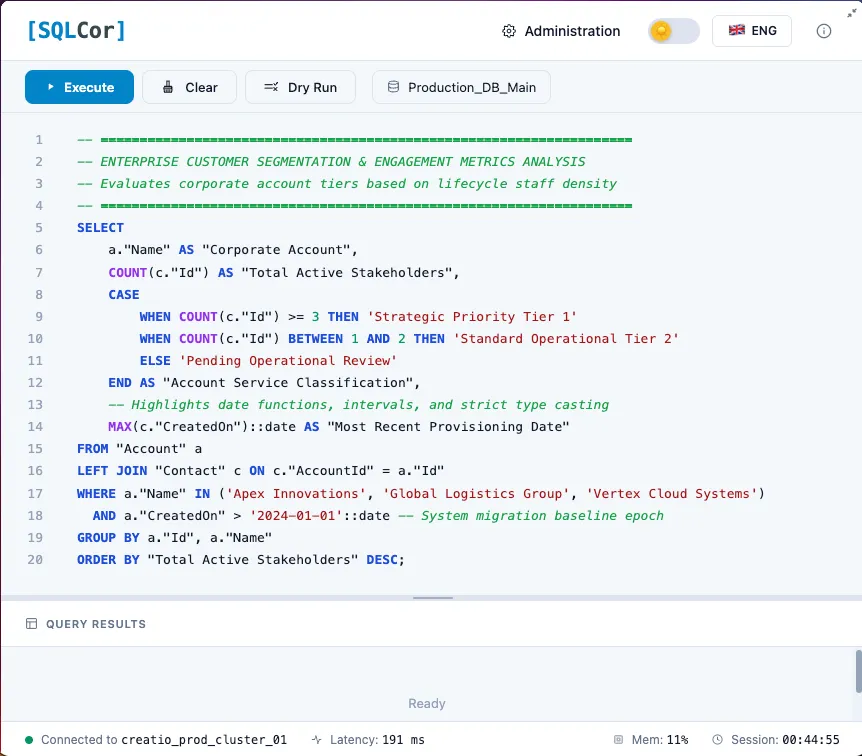
Task: Open the ENG language selector
Action: 752,31
